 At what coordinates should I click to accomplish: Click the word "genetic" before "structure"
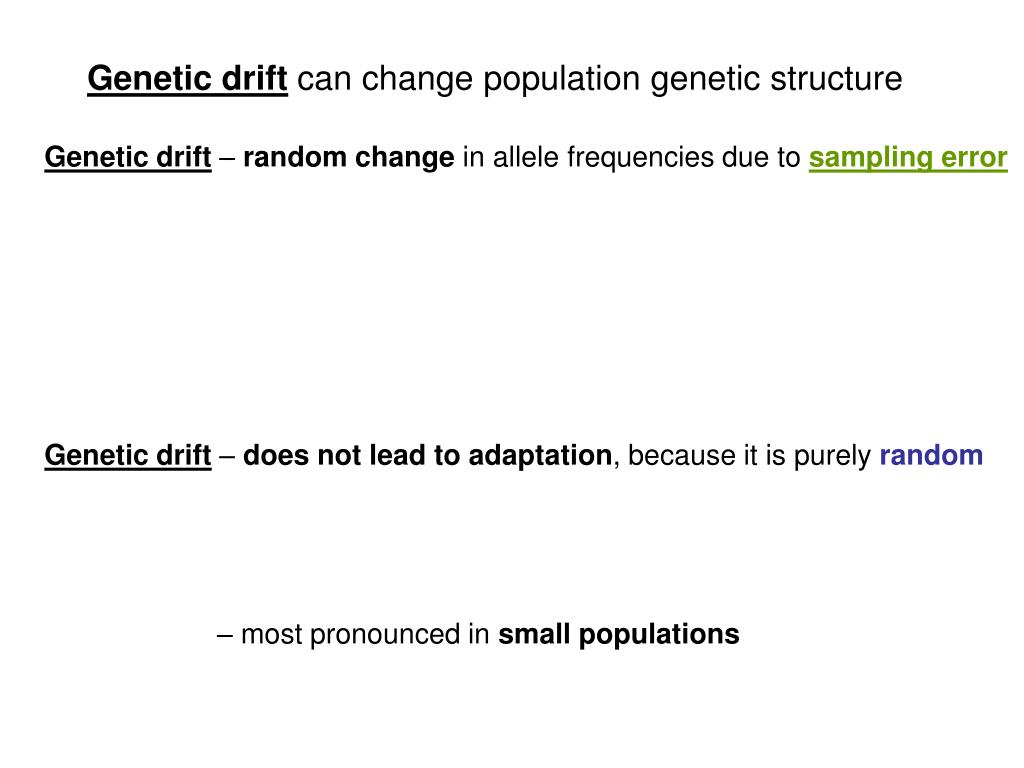click(705, 80)
